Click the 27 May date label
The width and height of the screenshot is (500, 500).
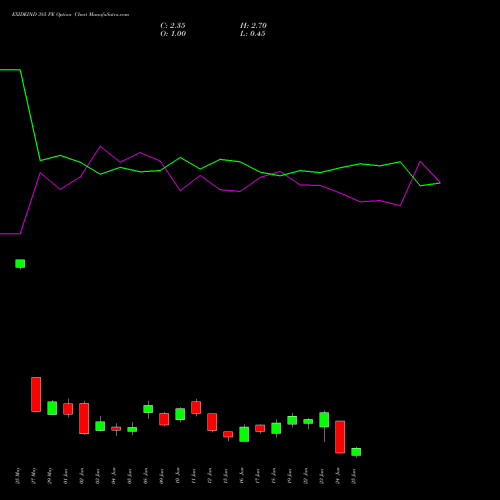[34, 476]
